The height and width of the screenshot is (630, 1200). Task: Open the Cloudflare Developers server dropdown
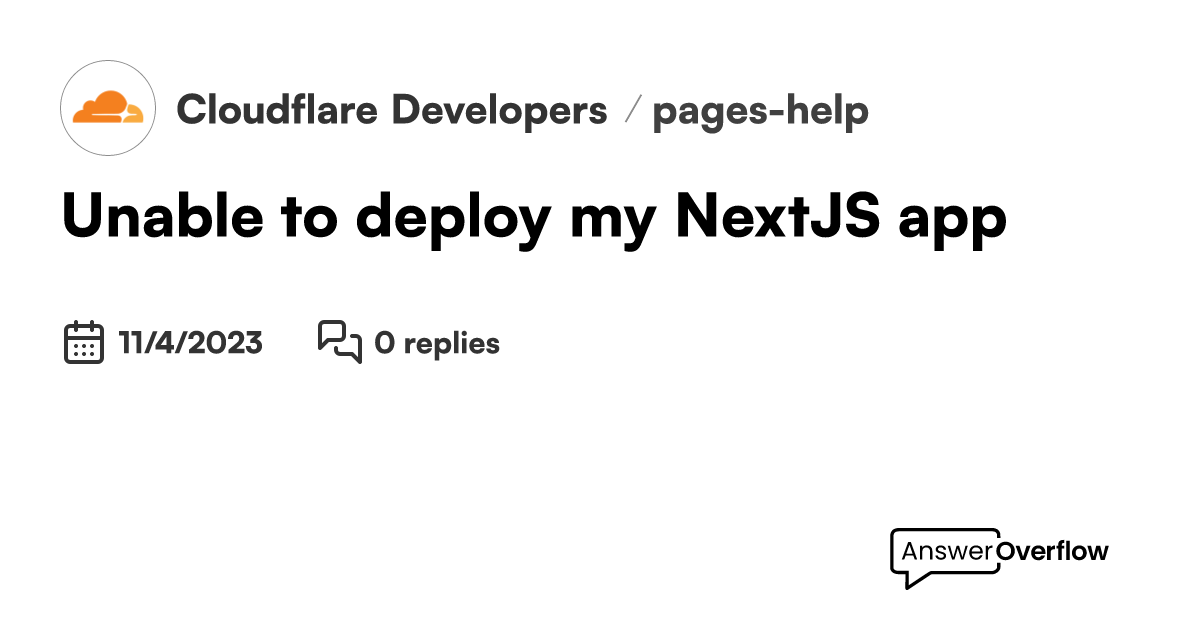(394, 111)
